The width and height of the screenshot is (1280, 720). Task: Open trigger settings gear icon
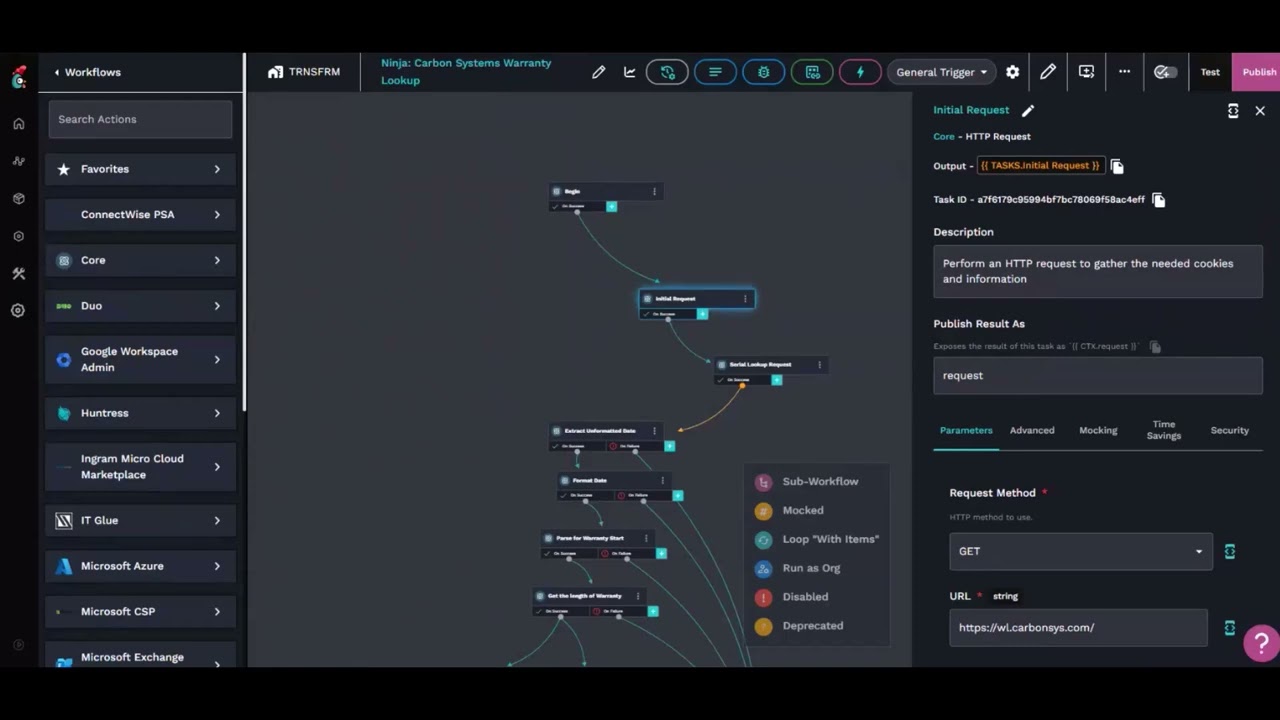(x=1012, y=72)
